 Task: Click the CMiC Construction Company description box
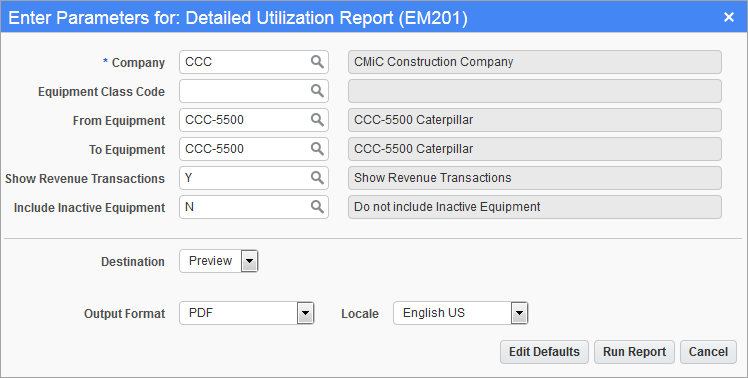click(x=535, y=62)
